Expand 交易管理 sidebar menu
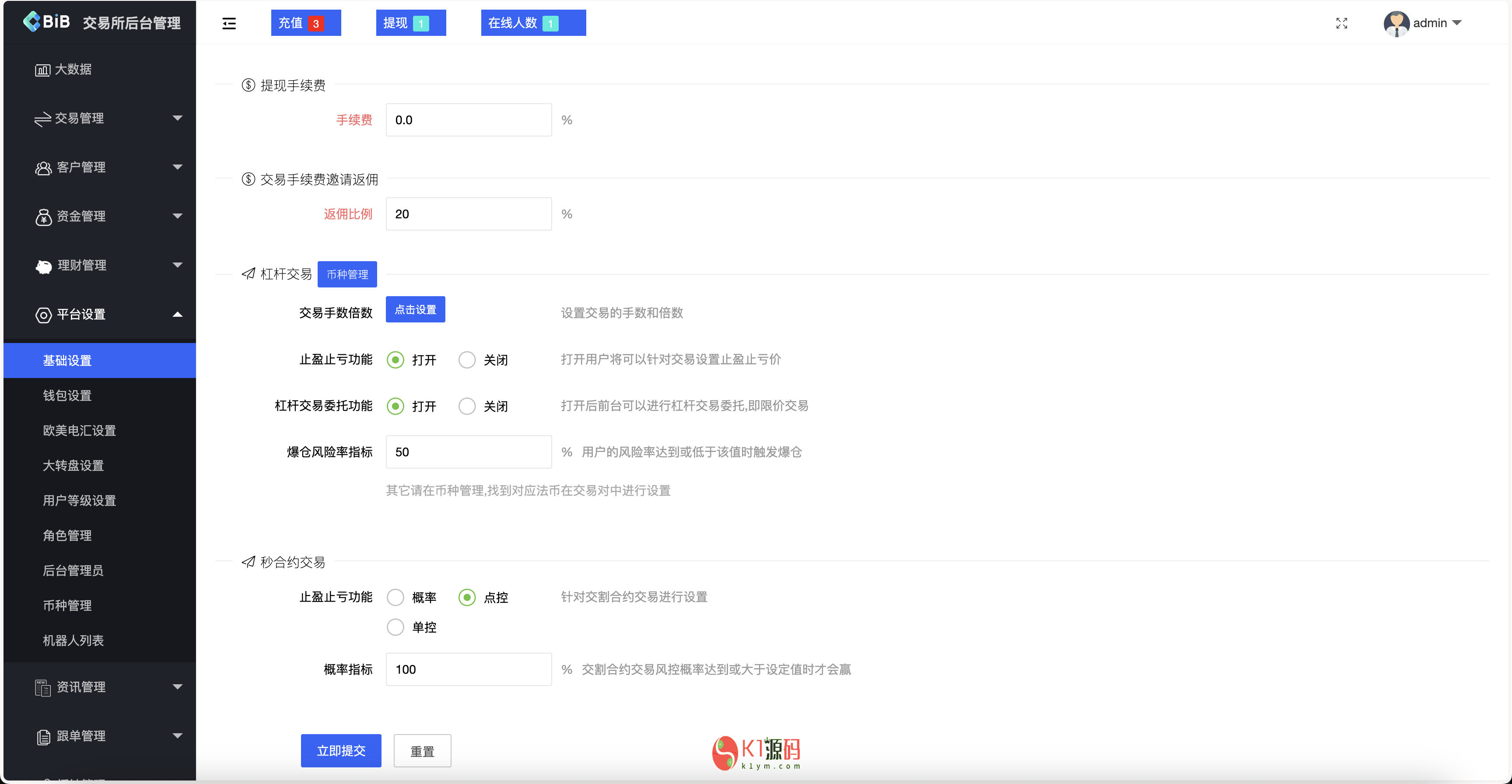 pos(100,118)
